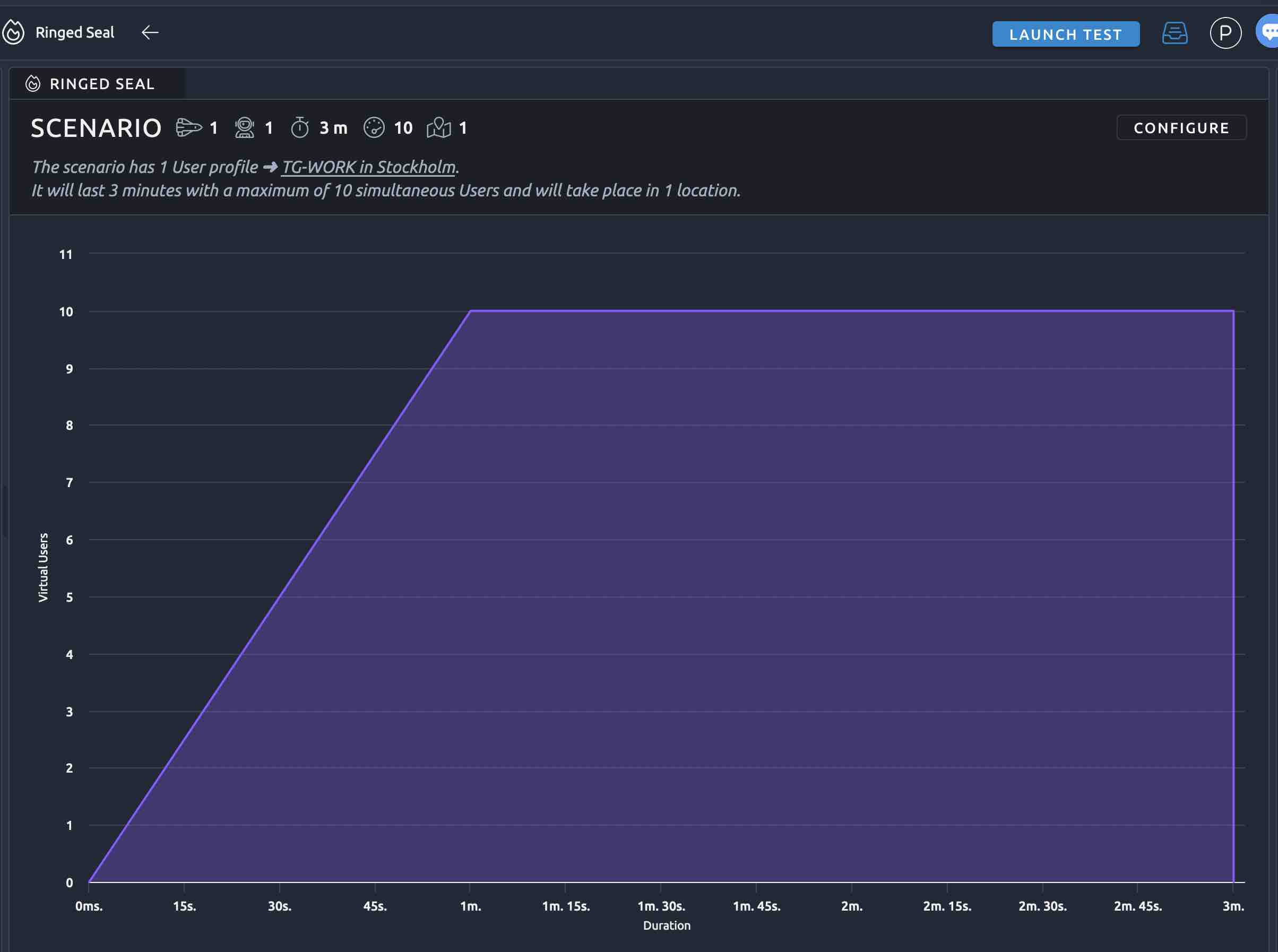Click the gauge max users icon
The height and width of the screenshot is (952, 1278).
[374, 127]
